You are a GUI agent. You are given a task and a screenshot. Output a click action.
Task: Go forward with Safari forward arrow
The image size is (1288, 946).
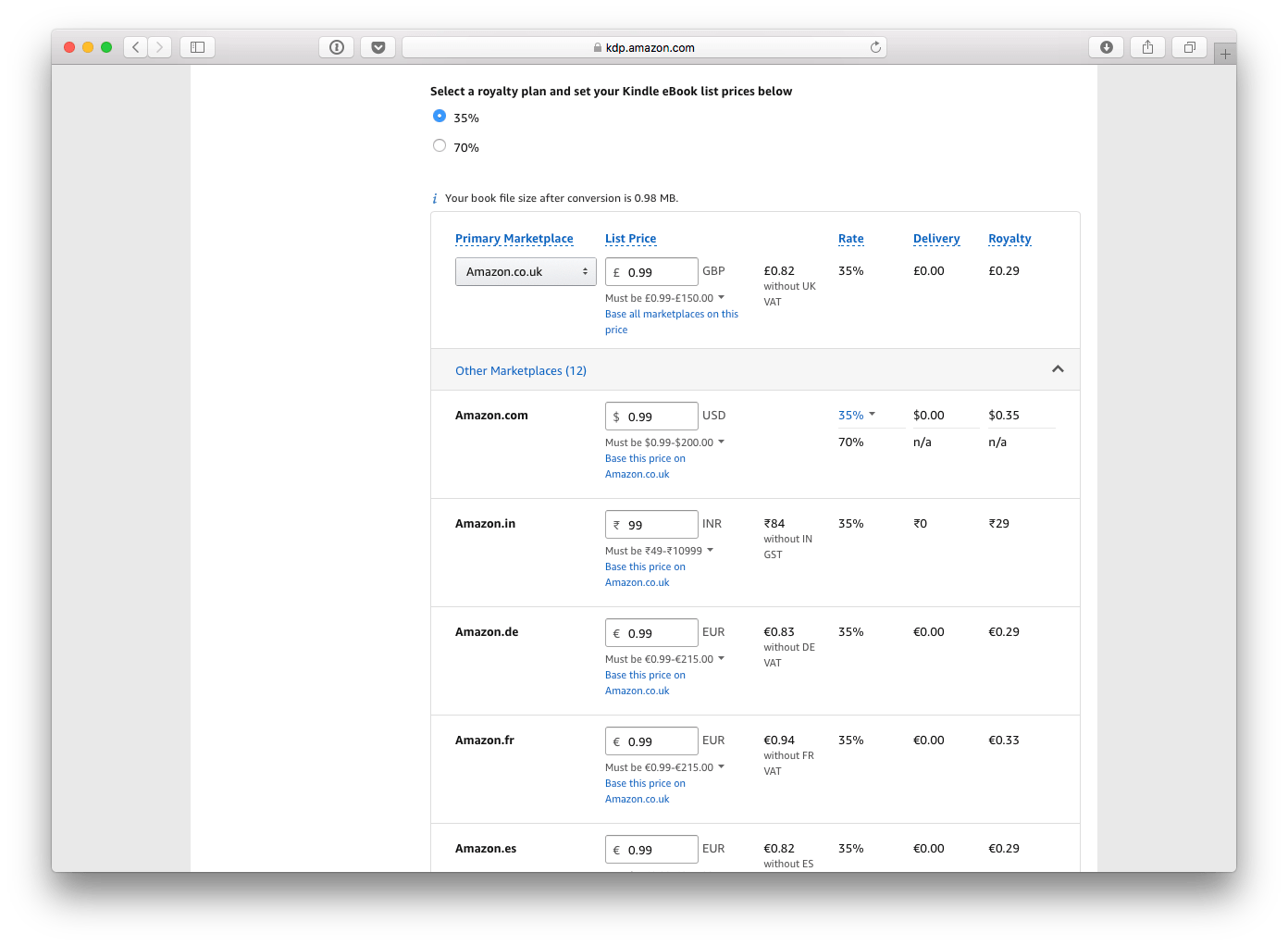coord(160,47)
